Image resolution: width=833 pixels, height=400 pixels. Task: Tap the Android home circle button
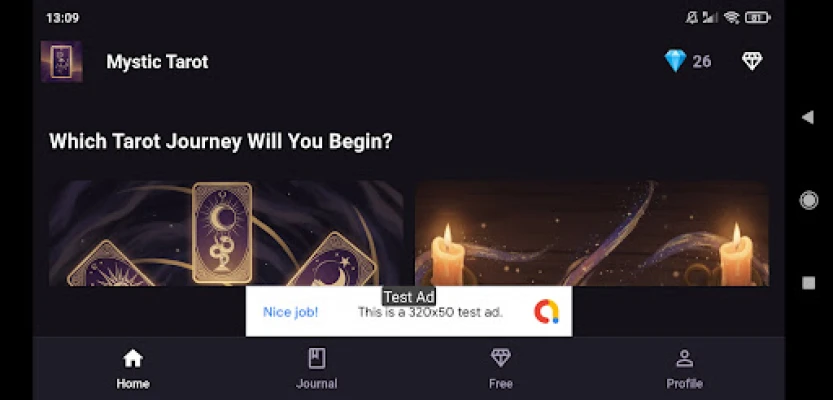click(x=809, y=200)
